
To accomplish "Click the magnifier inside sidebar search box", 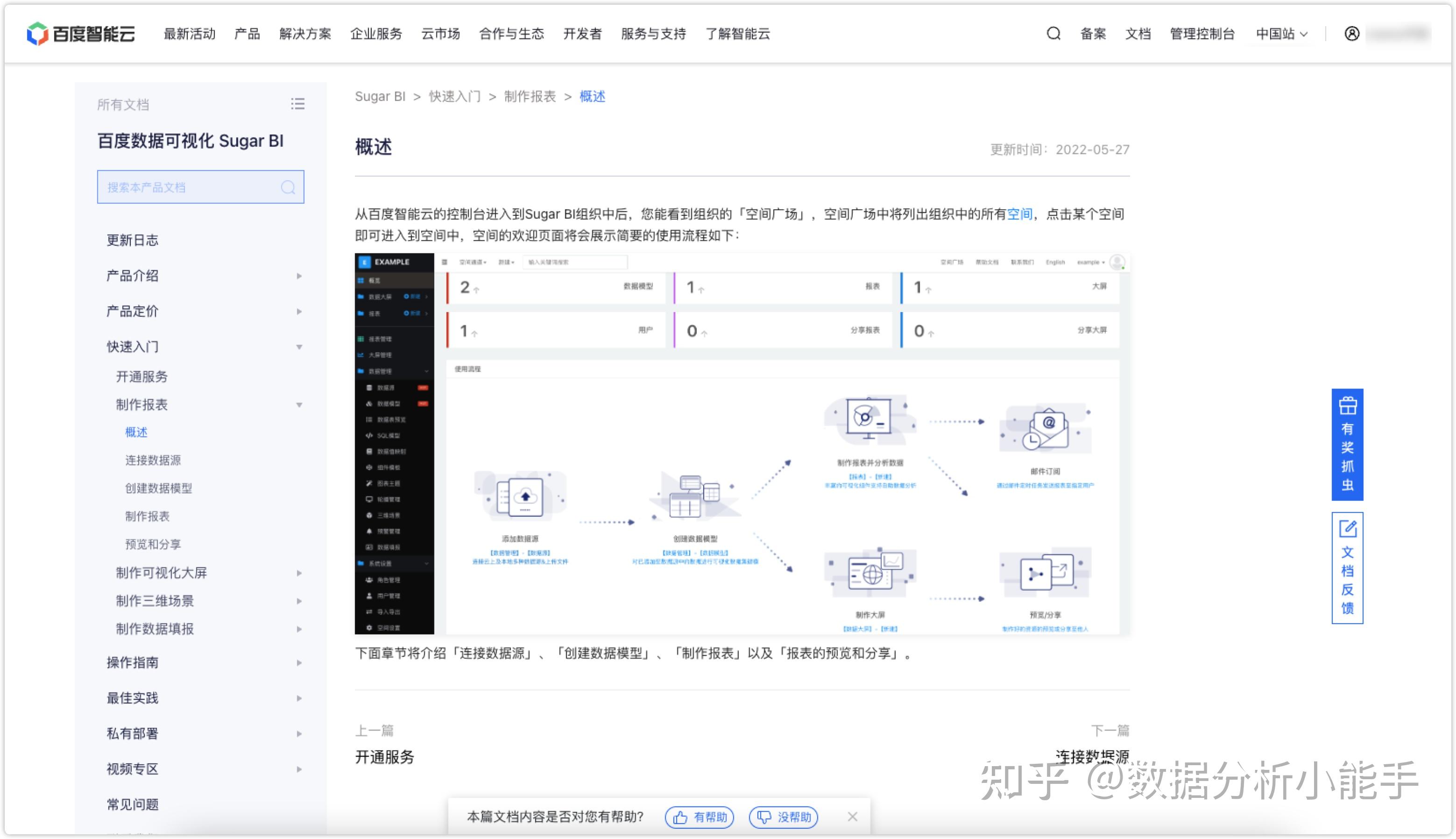I will pos(288,187).
